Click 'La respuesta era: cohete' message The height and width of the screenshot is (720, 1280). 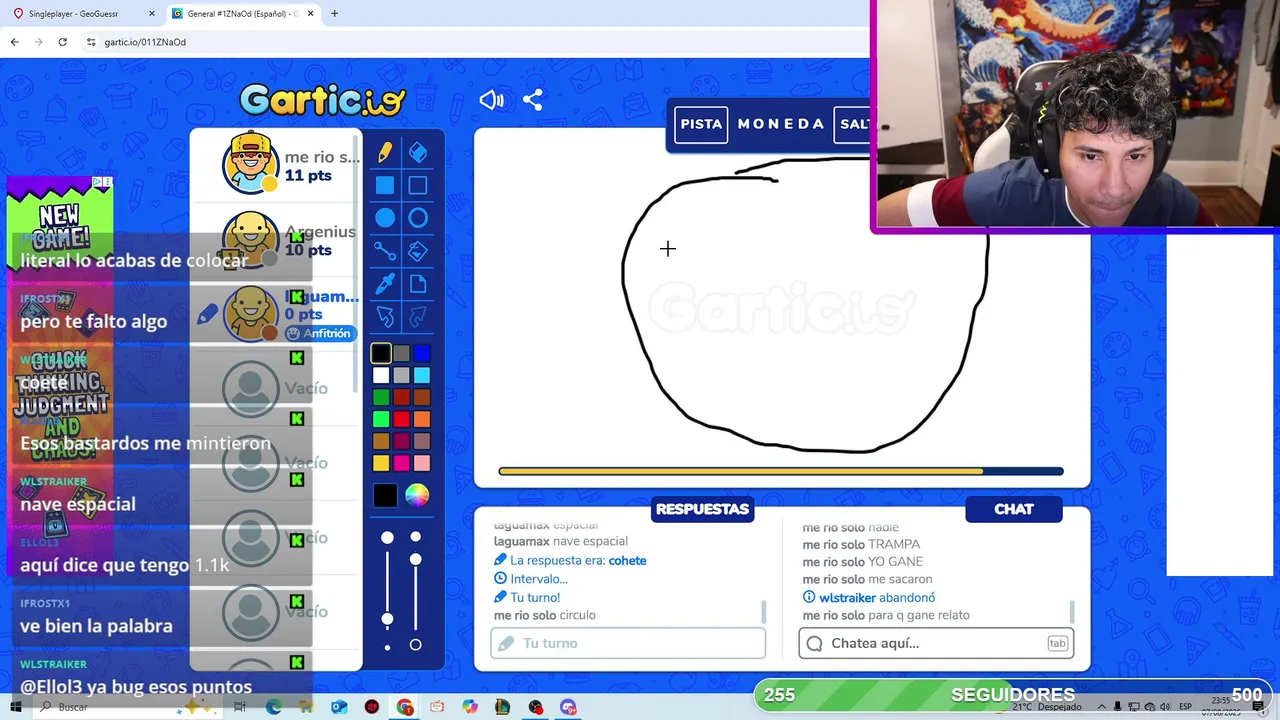point(570,560)
